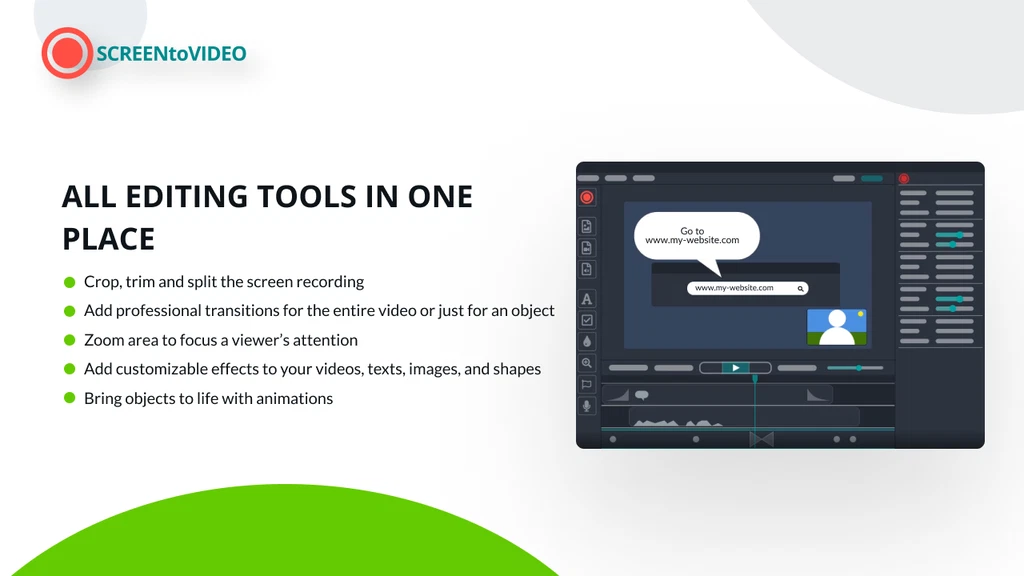Select the Record button in the left toolbar
This screenshot has height=576, width=1024.
click(x=586, y=197)
